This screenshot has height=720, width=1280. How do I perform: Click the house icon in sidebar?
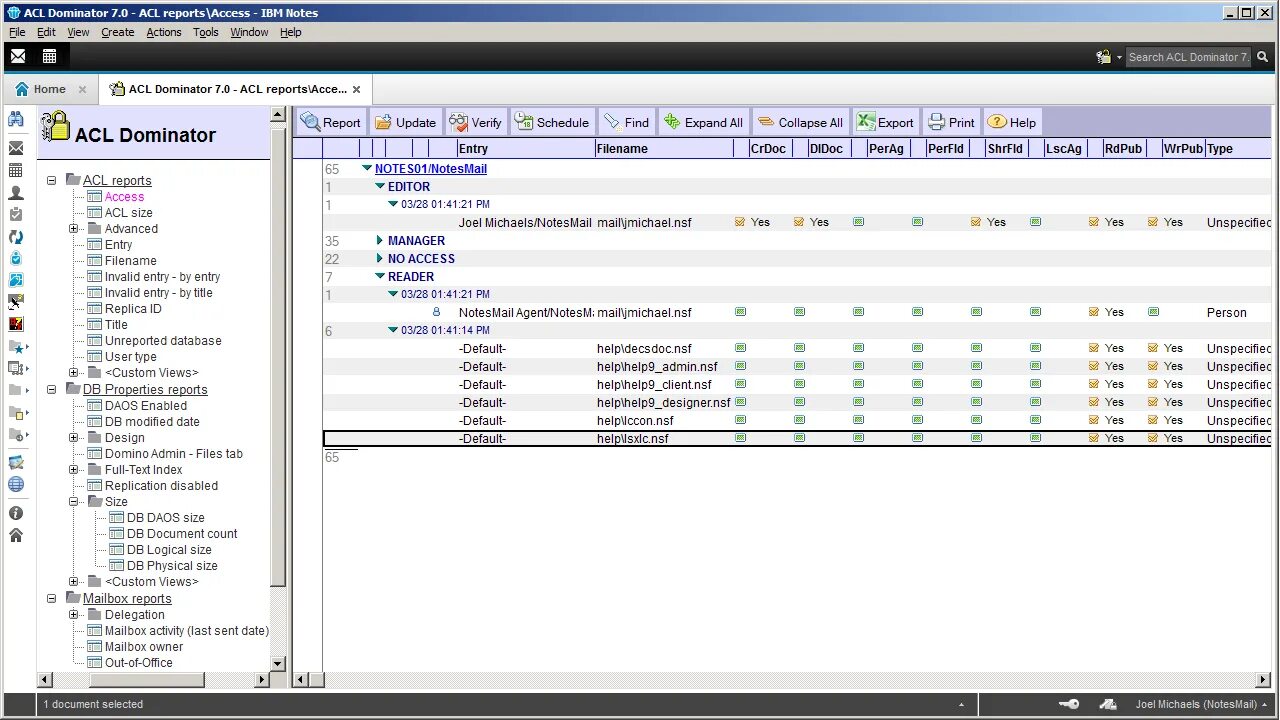click(16, 535)
